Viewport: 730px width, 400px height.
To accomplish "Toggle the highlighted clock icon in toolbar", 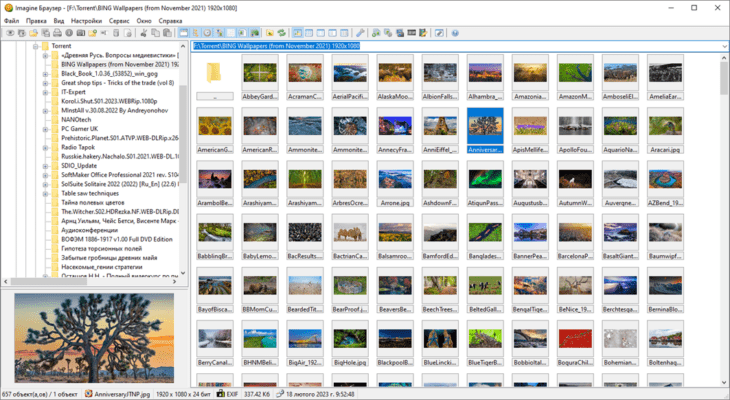I will [x=206, y=33].
